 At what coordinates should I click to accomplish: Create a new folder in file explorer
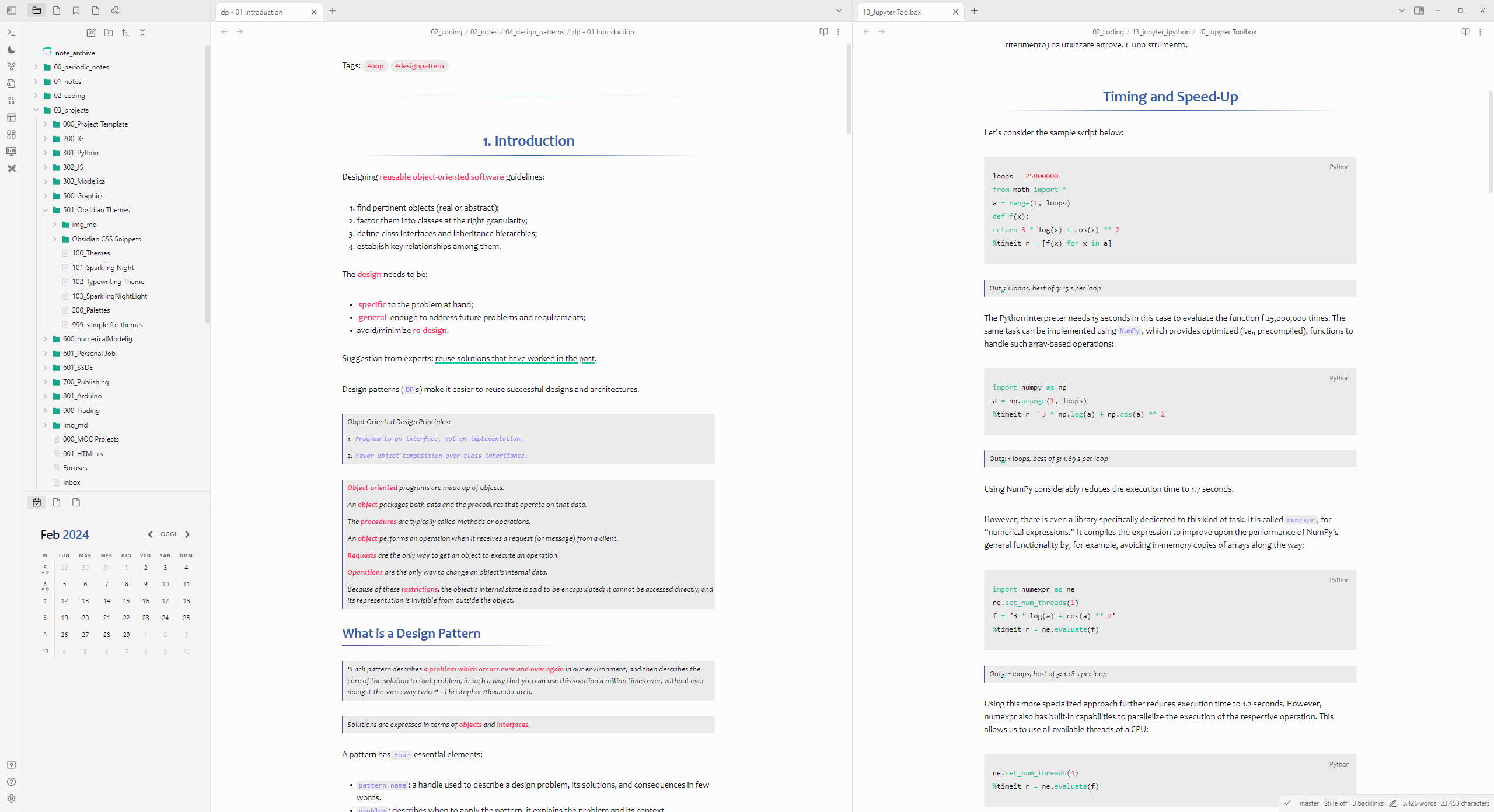tap(108, 33)
